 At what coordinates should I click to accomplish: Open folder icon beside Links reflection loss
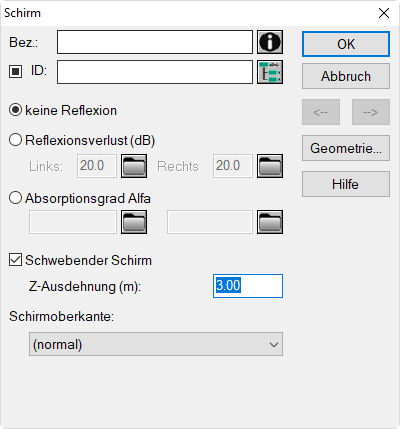click(134, 166)
